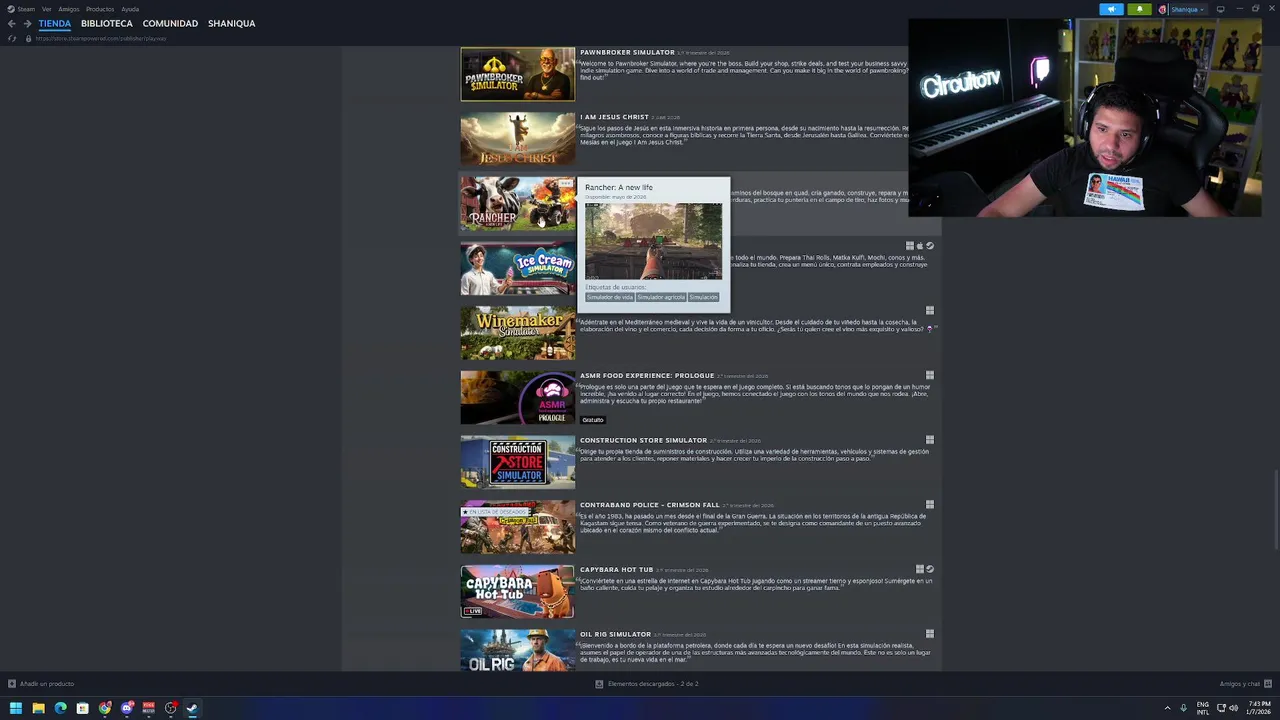
Task: Click the PAWNBROKER SIMULATOR title
Action: [627, 52]
